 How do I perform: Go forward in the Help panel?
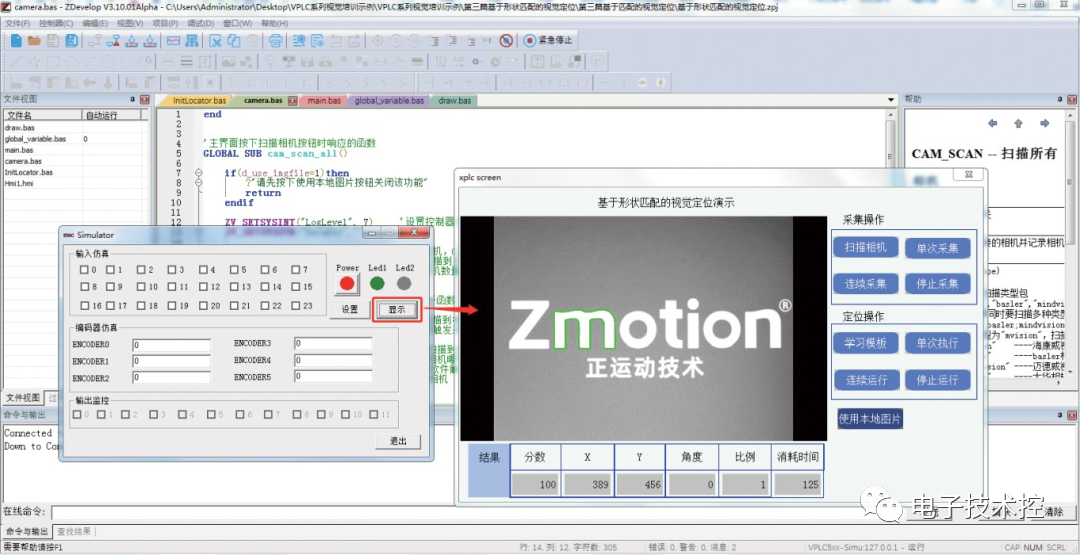coord(1045,123)
